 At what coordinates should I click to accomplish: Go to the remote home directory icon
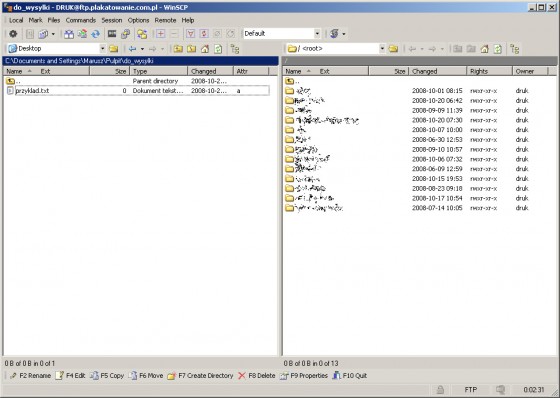pos(484,49)
